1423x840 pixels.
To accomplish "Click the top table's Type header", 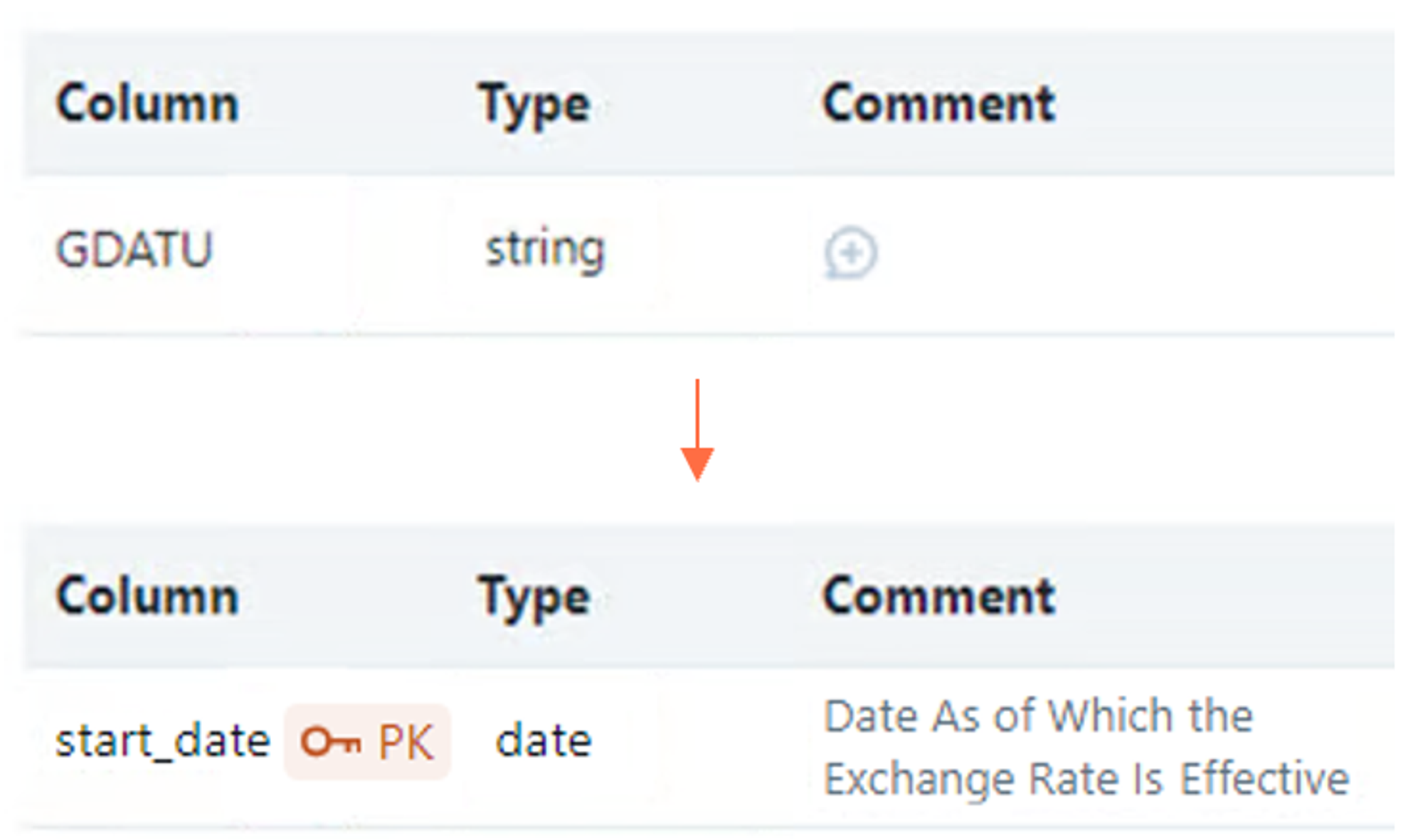I will [x=534, y=105].
